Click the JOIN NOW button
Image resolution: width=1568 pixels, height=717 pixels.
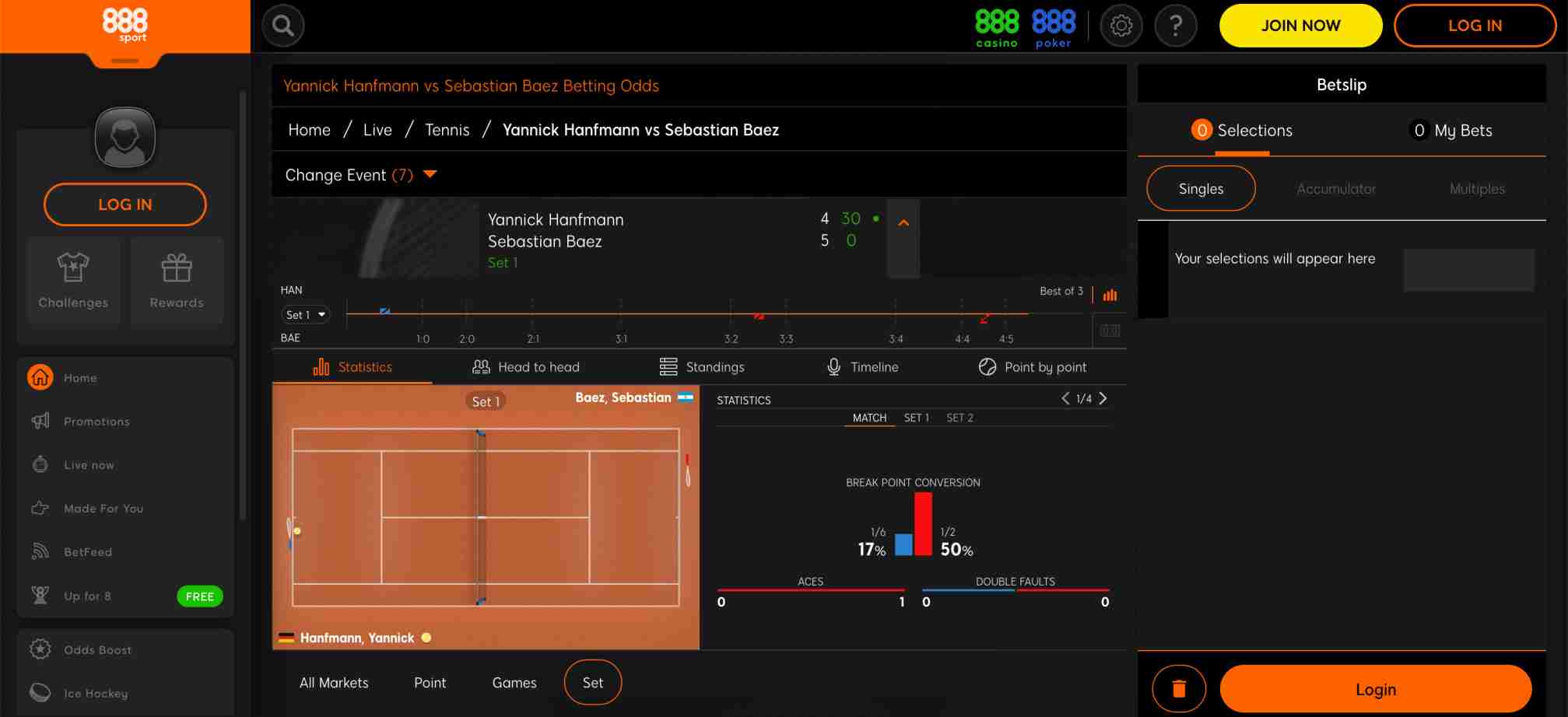(x=1300, y=26)
